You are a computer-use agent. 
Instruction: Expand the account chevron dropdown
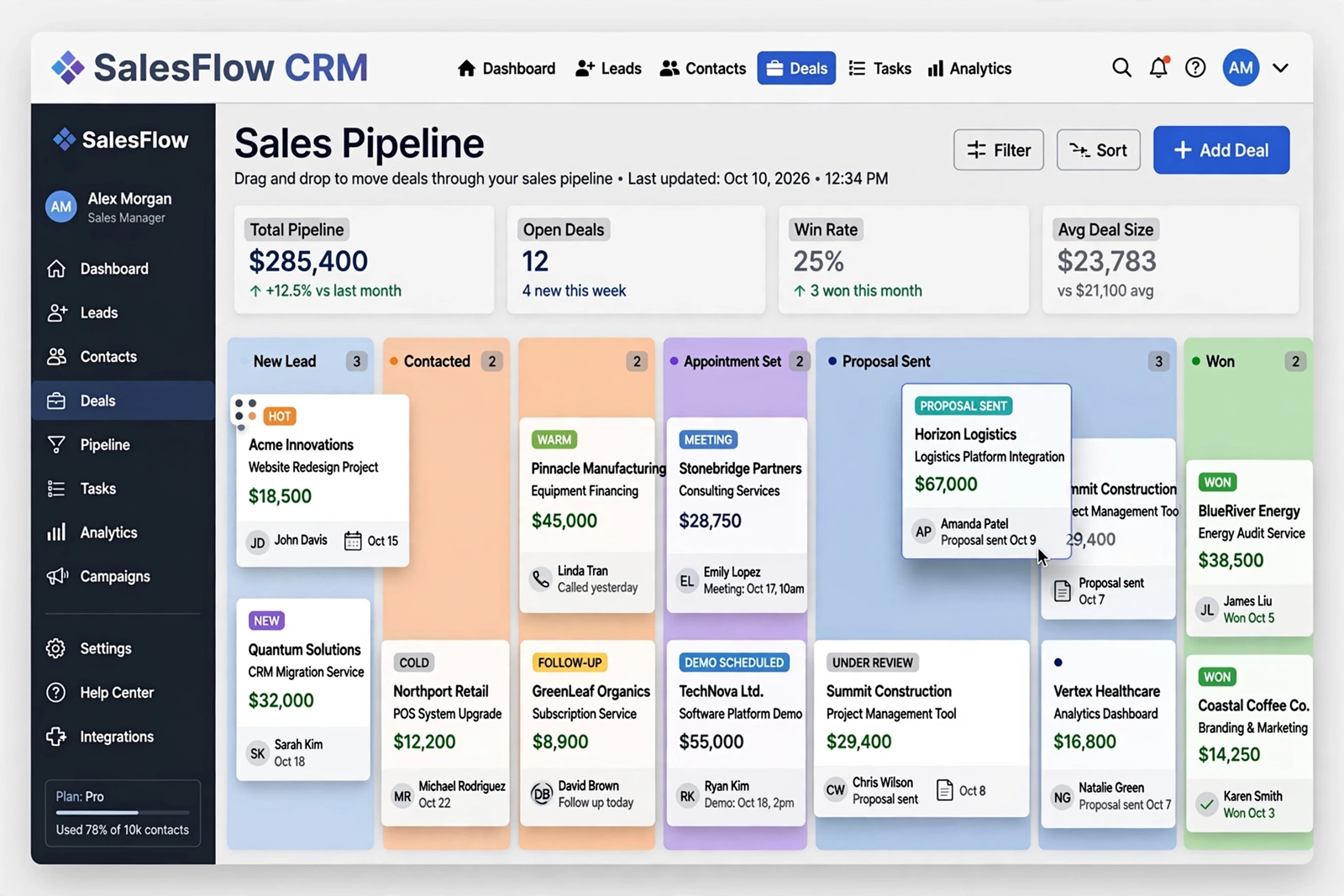point(1280,68)
